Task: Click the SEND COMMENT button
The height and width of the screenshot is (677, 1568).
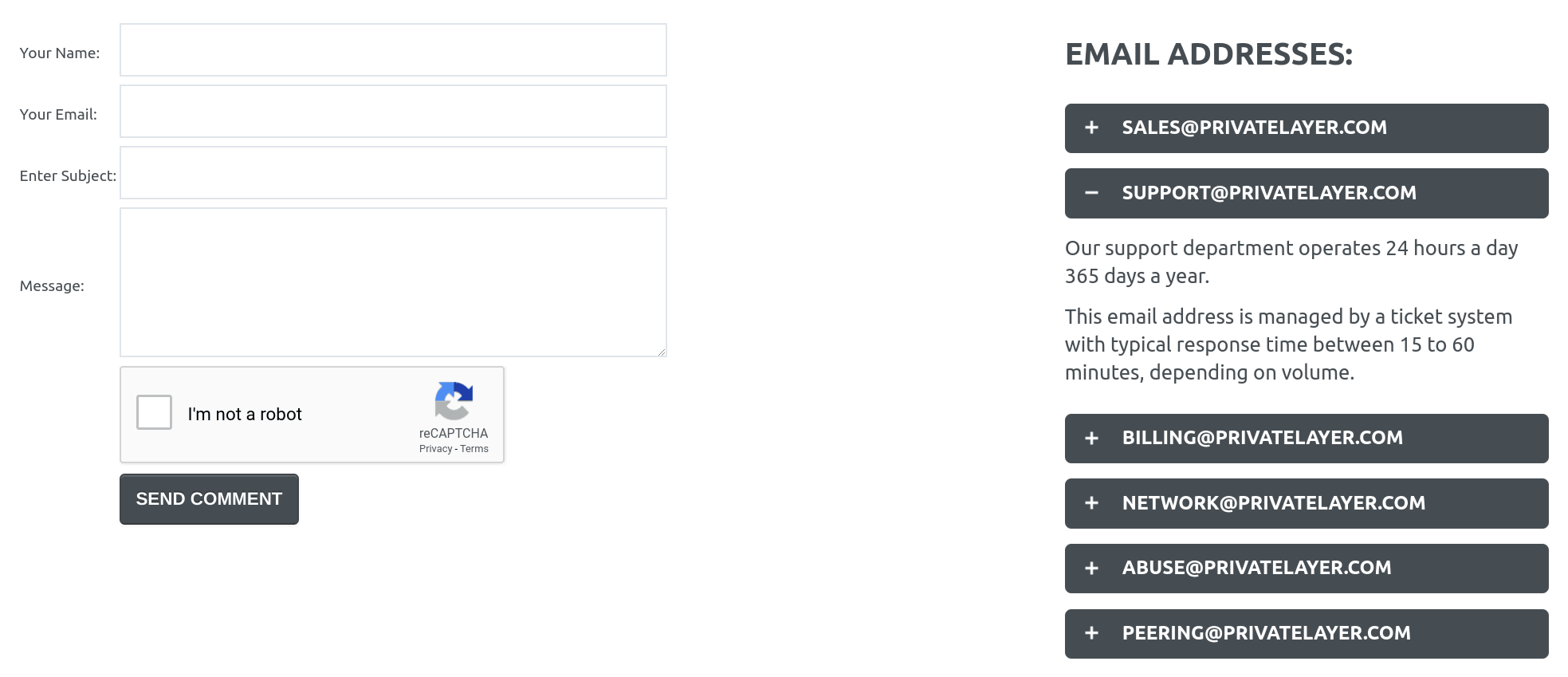Action: click(x=209, y=499)
